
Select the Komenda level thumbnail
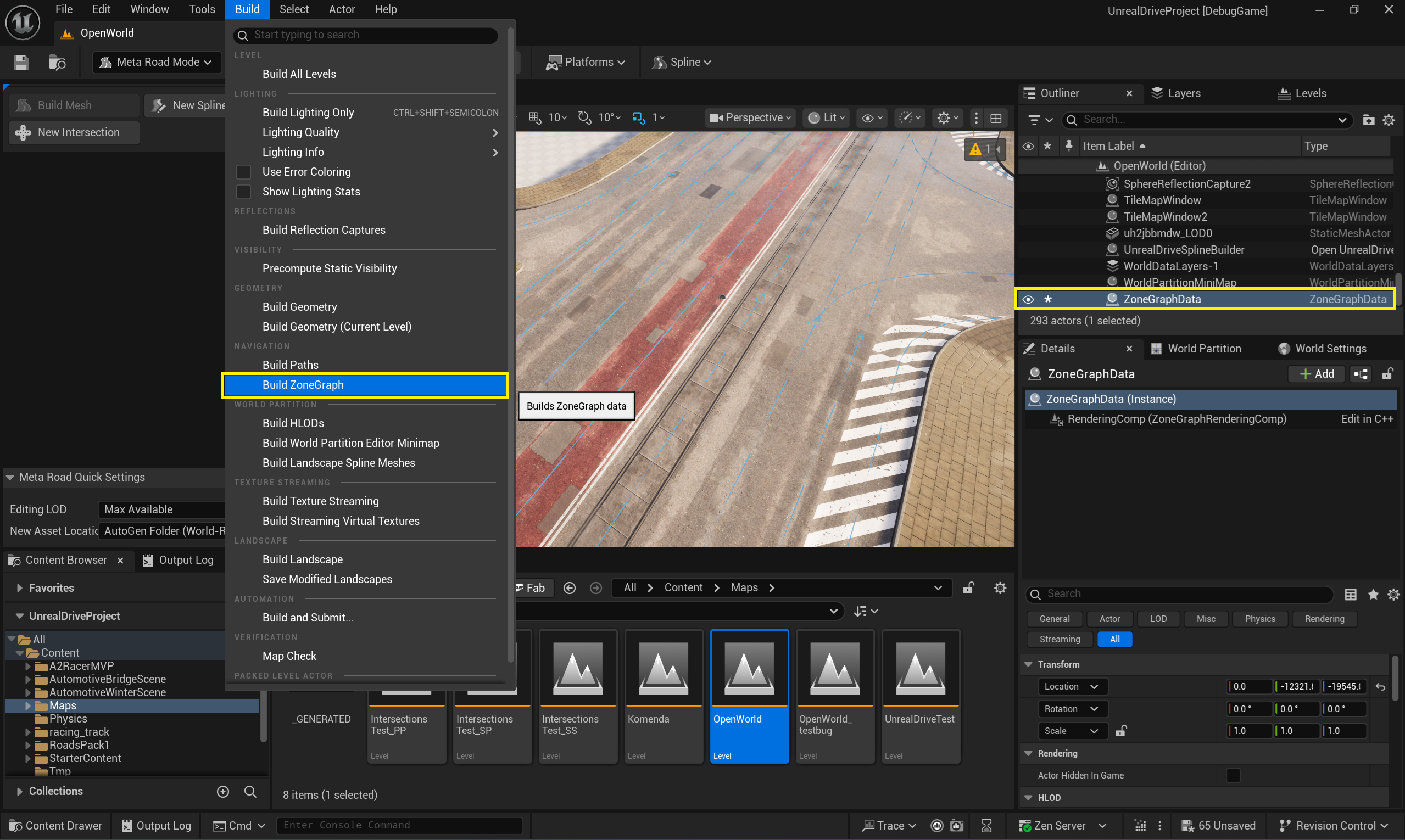point(663,697)
